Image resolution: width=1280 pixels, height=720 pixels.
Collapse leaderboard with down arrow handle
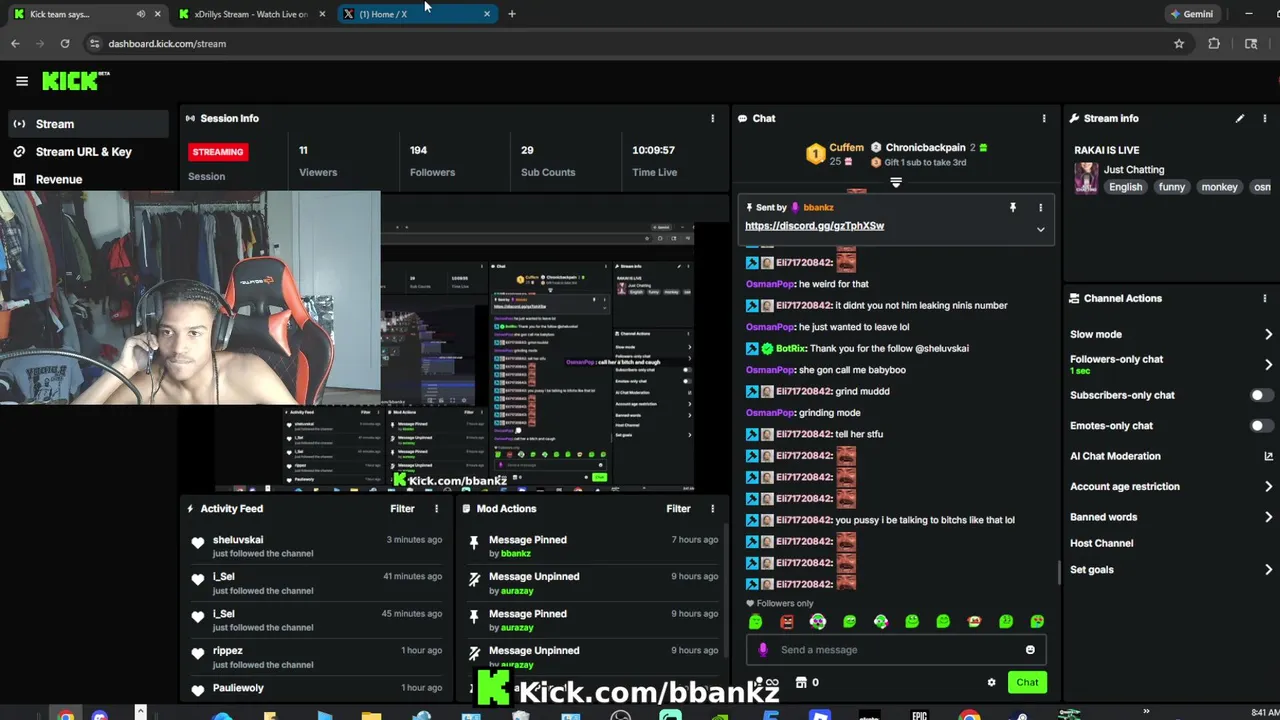(x=896, y=182)
